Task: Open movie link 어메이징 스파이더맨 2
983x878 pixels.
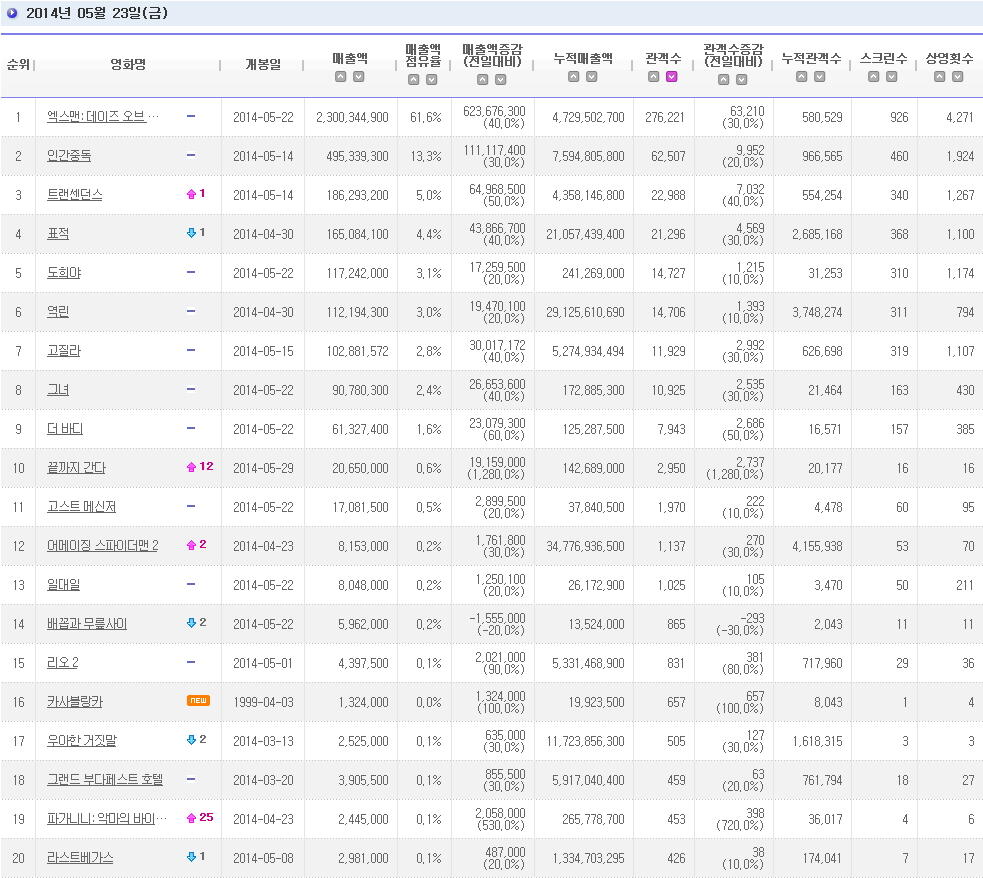Action: point(103,545)
